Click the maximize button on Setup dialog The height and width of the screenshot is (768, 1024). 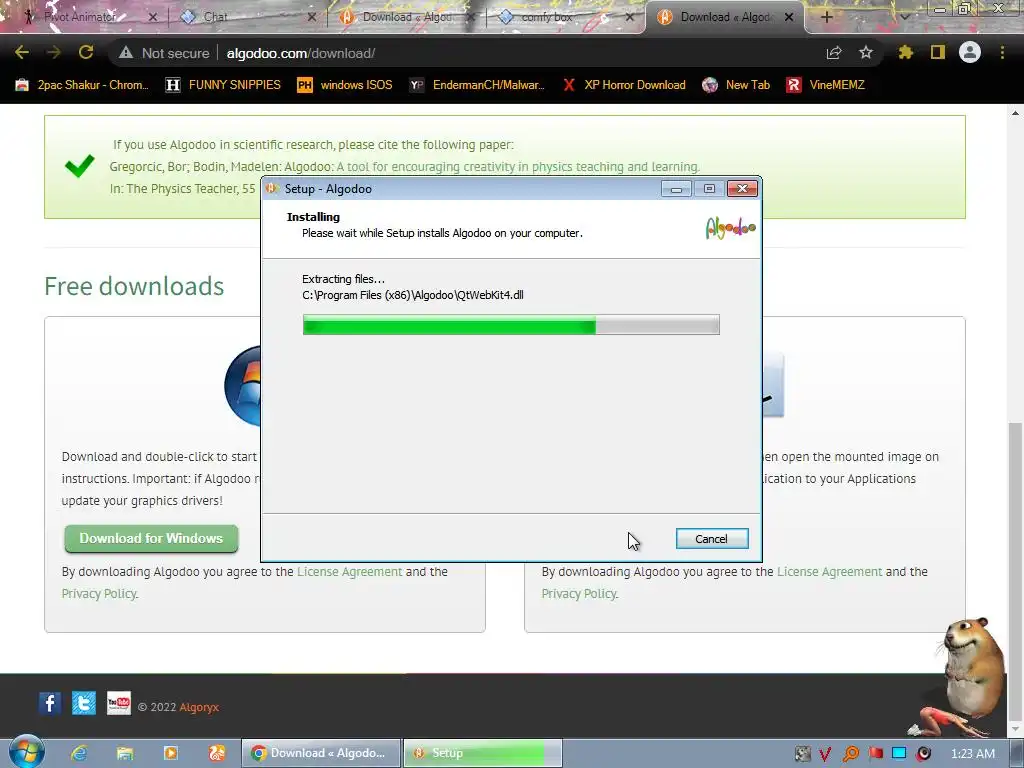tap(709, 189)
